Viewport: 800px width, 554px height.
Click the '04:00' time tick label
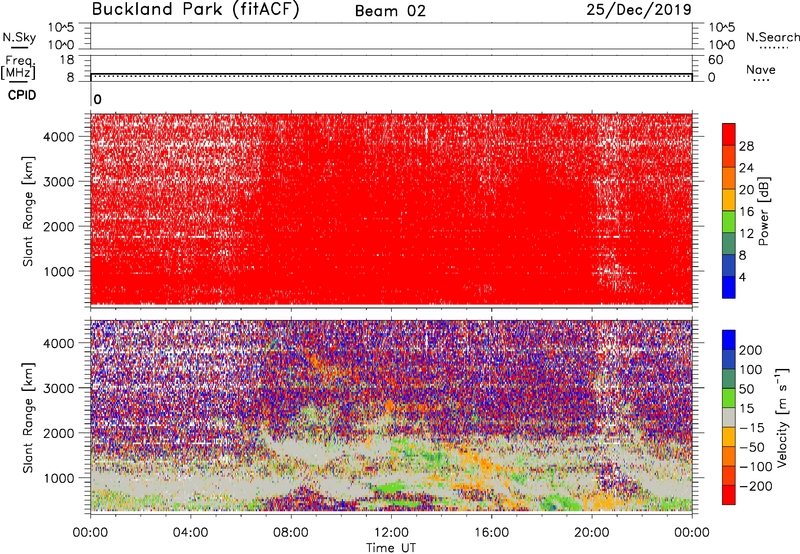coord(190,533)
